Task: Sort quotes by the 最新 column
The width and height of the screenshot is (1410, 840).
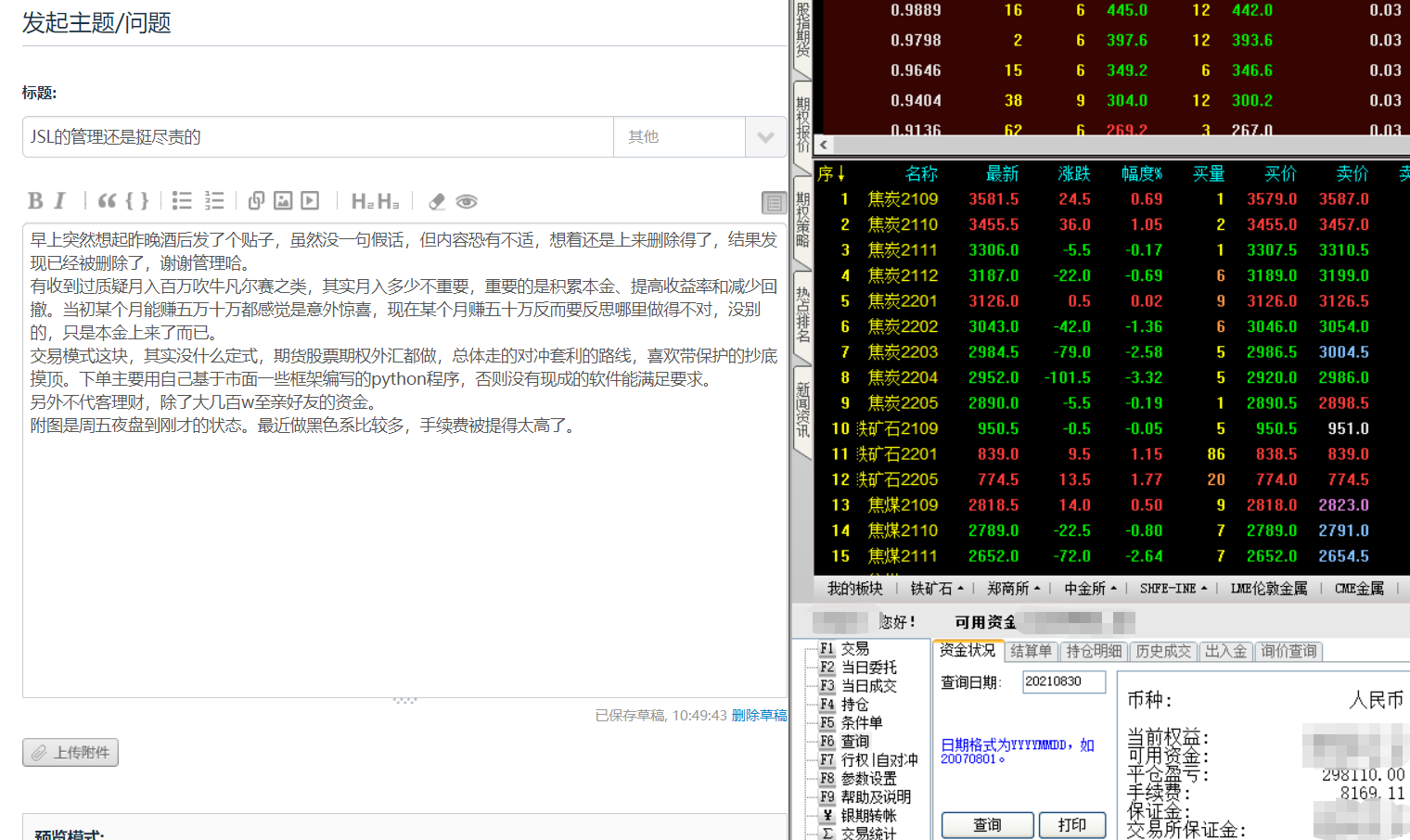Action: (1002, 173)
